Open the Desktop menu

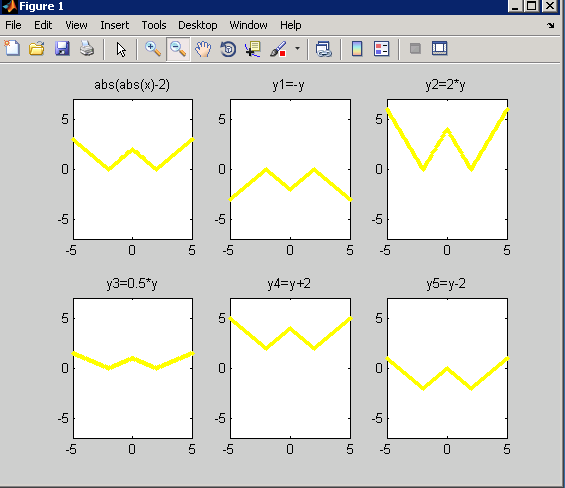click(197, 25)
